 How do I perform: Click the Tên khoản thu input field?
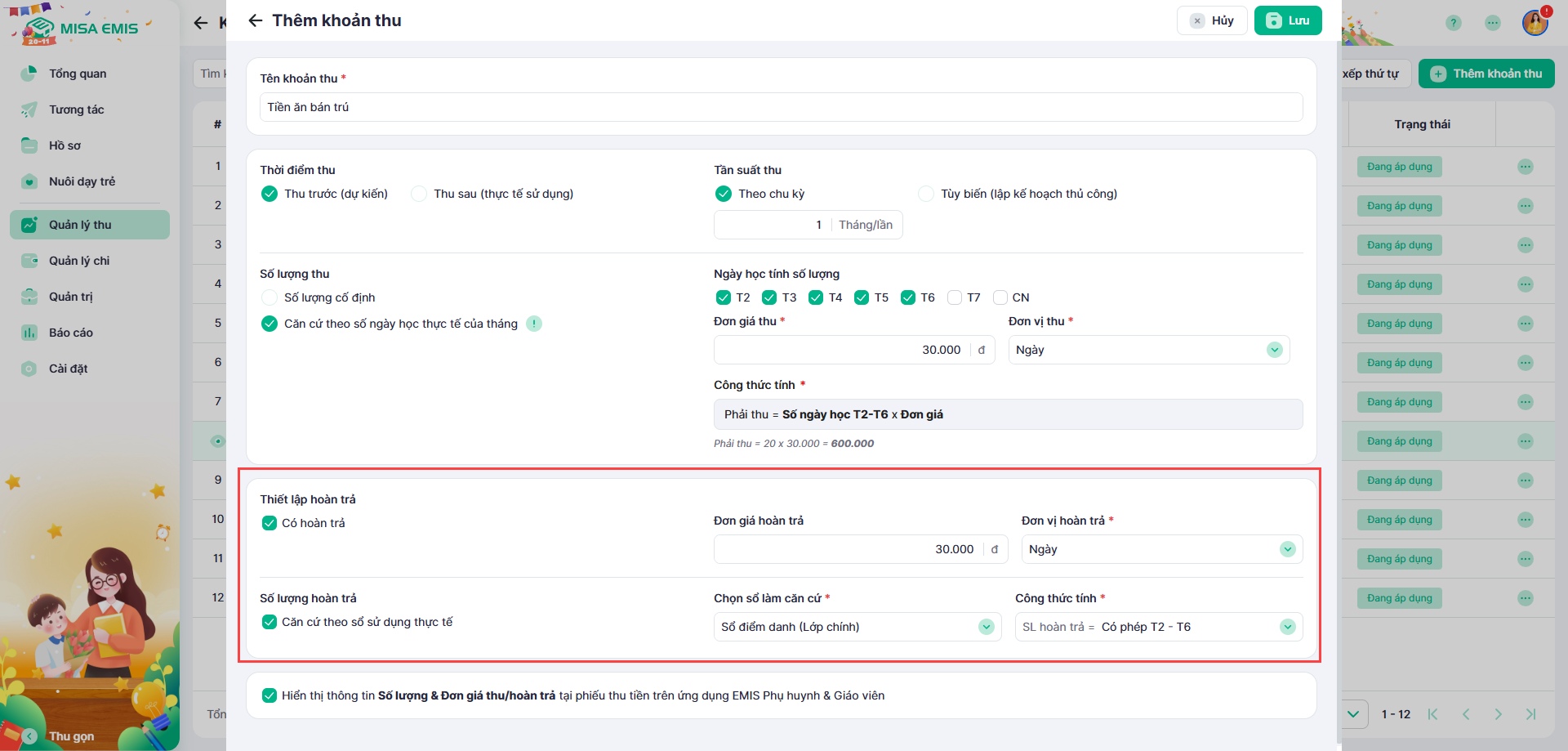click(x=781, y=107)
